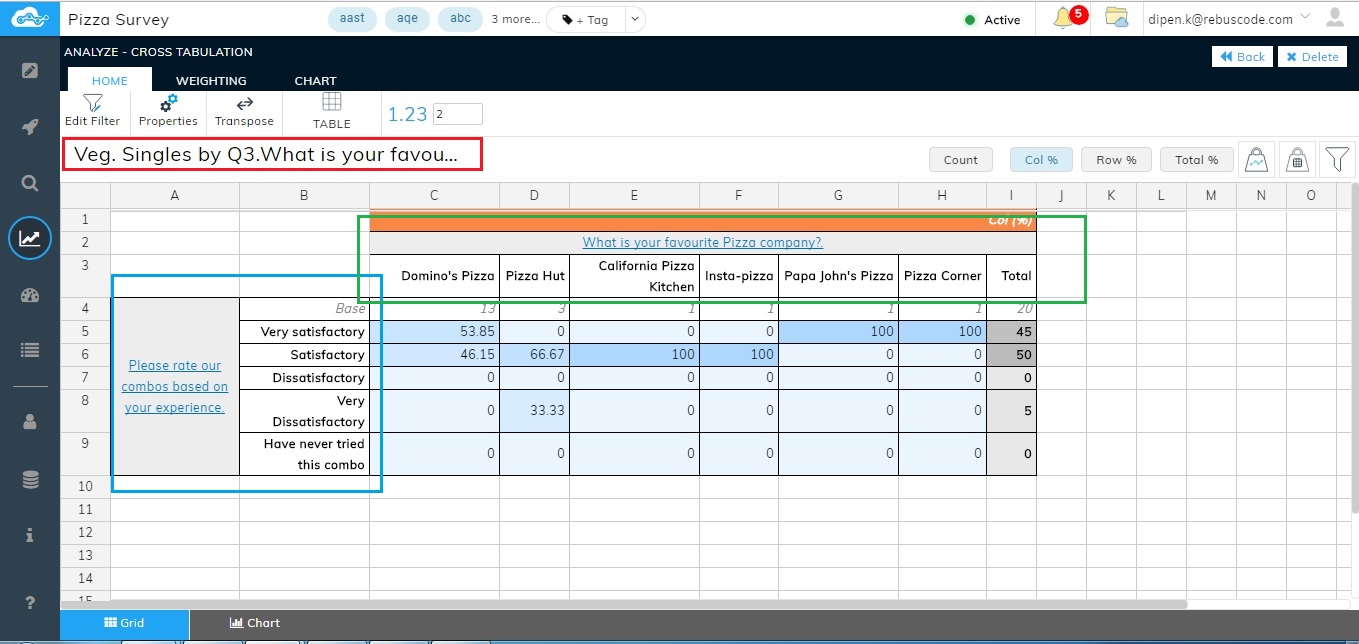Toggle the Row % display button
This screenshot has width=1359, height=644.
(x=1116, y=159)
